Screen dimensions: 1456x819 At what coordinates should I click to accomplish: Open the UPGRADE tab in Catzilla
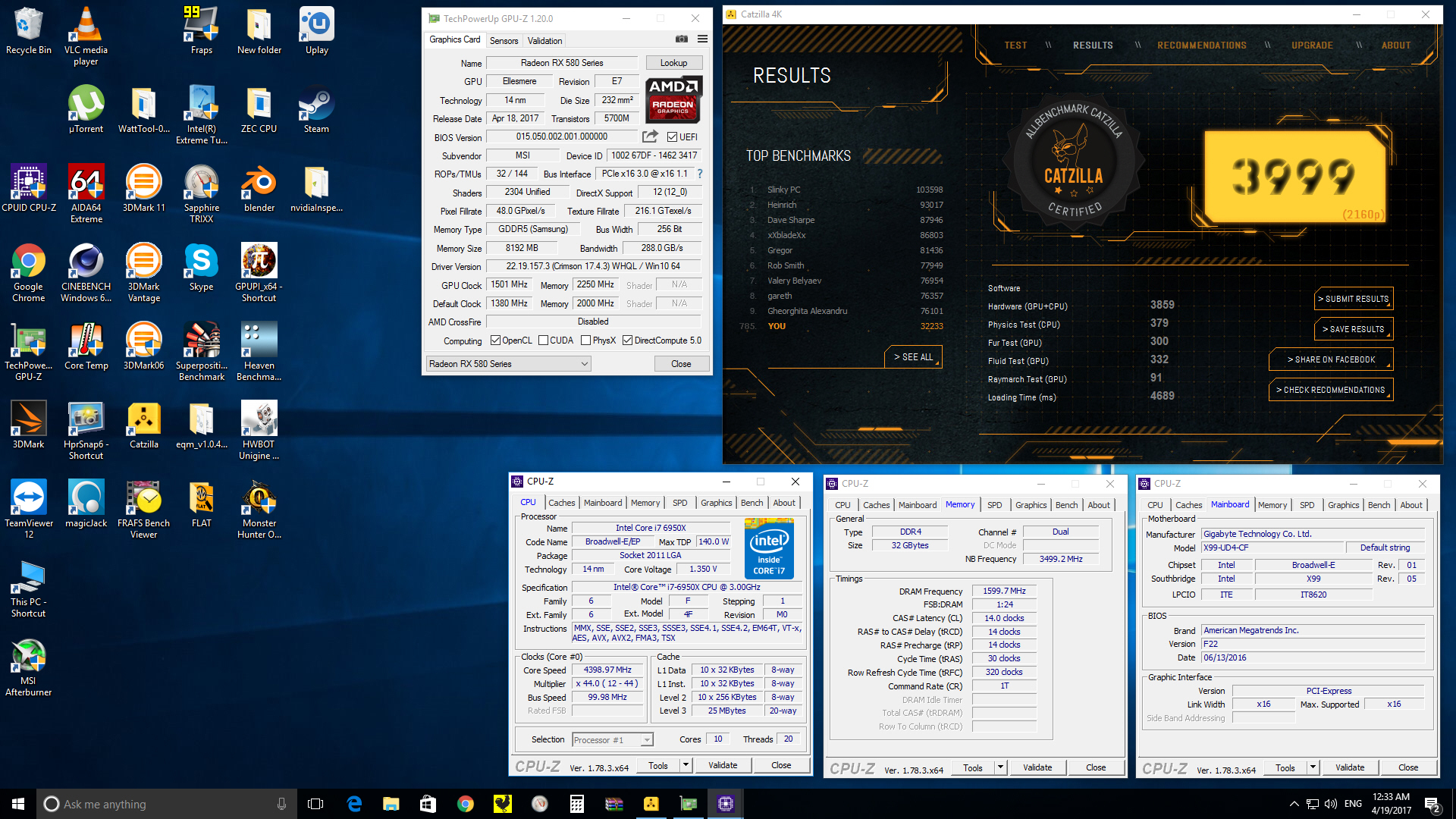[1312, 45]
